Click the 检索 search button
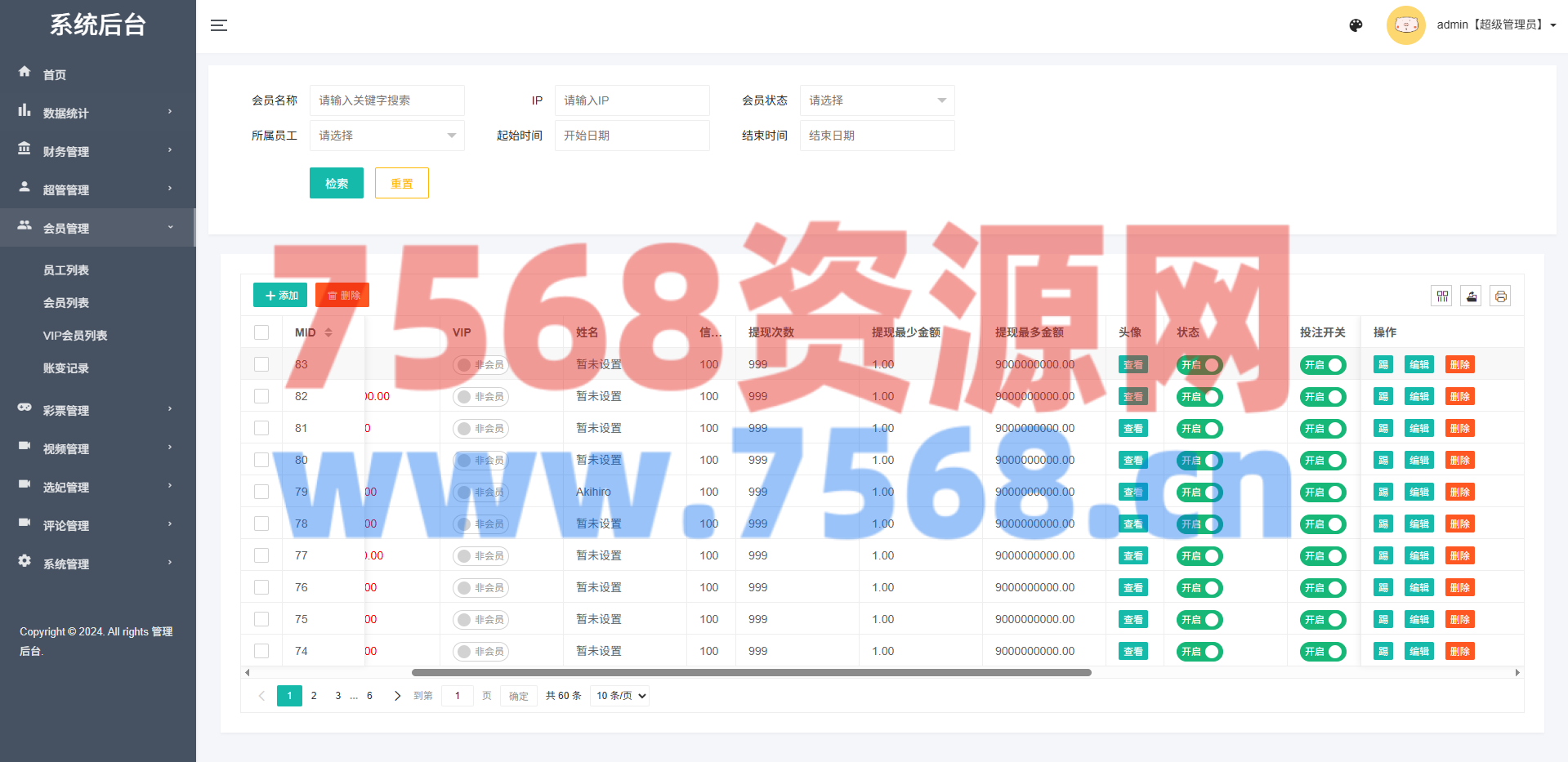 (336, 183)
